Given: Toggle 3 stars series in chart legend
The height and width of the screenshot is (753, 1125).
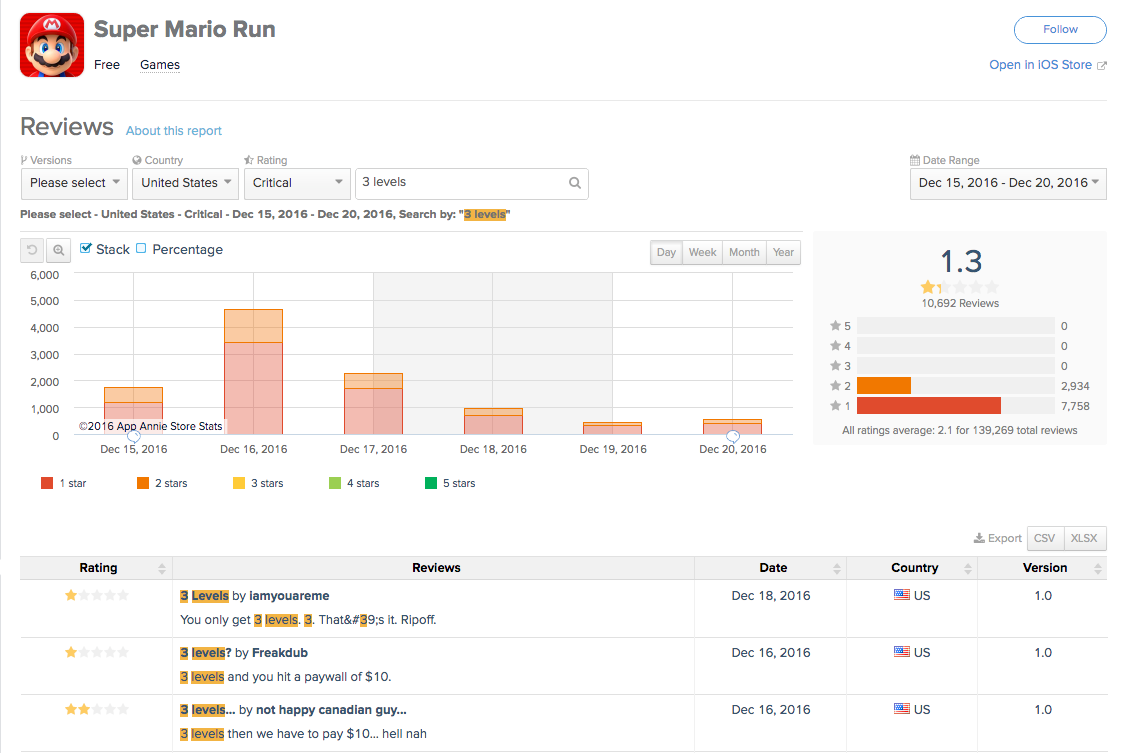Looking at the screenshot, I should point(258,483).
